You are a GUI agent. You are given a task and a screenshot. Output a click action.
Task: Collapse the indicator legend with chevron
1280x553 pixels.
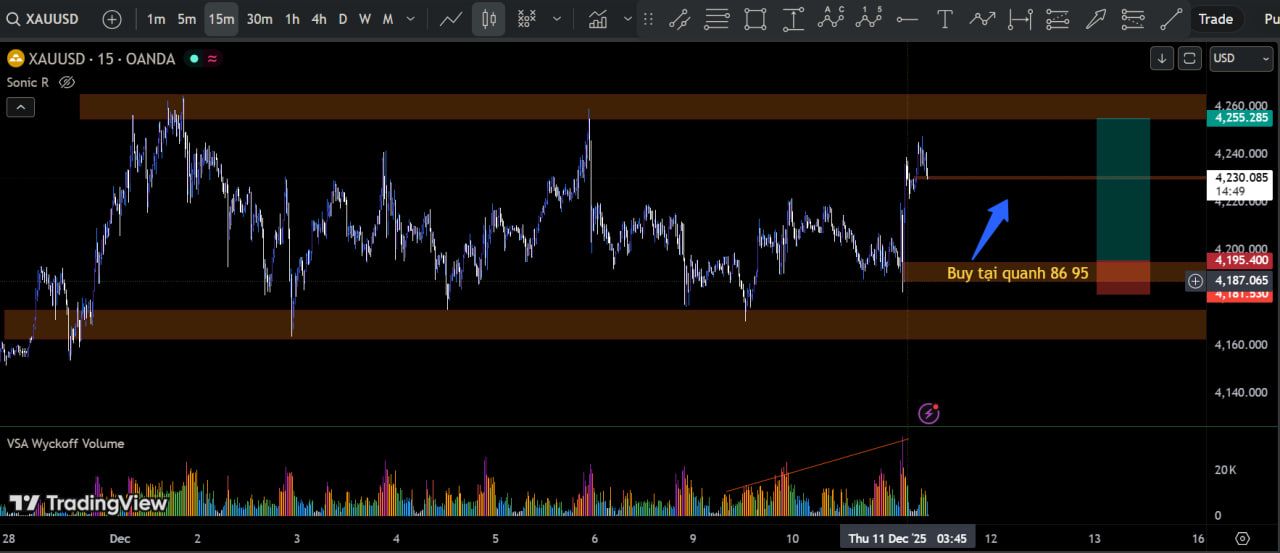coord(20,107)
